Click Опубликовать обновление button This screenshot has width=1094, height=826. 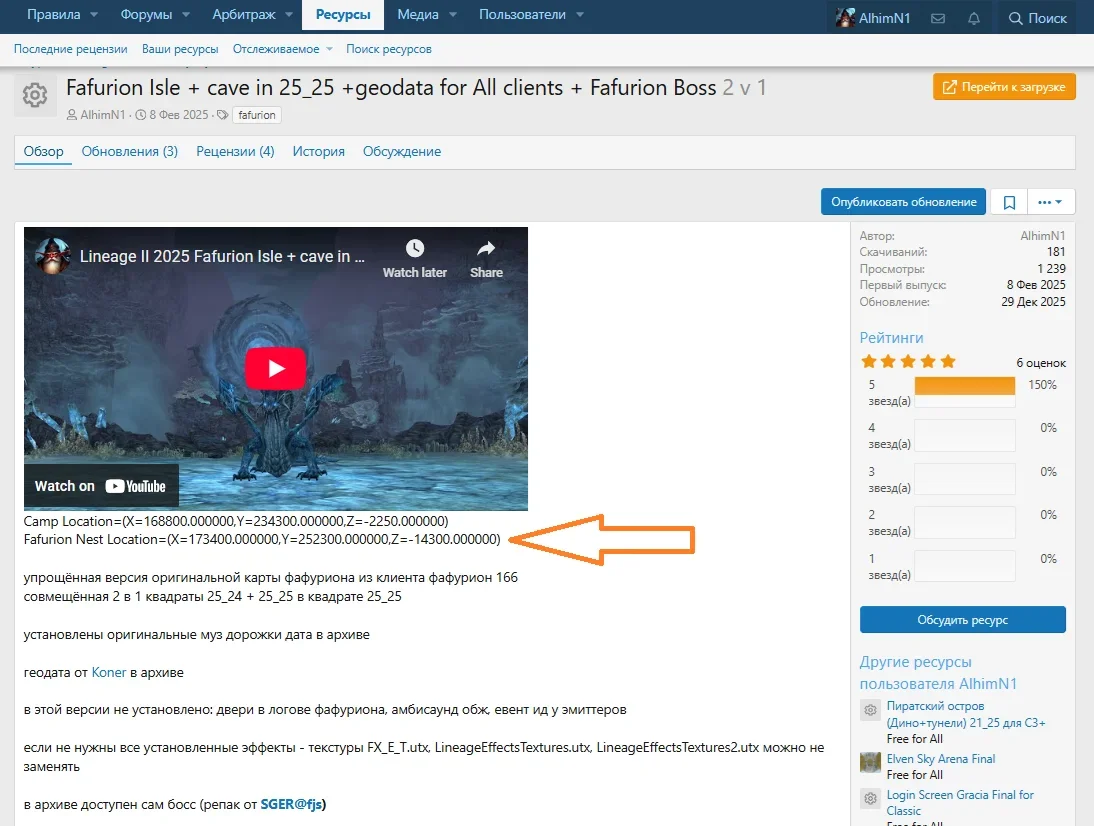point(903,202)
